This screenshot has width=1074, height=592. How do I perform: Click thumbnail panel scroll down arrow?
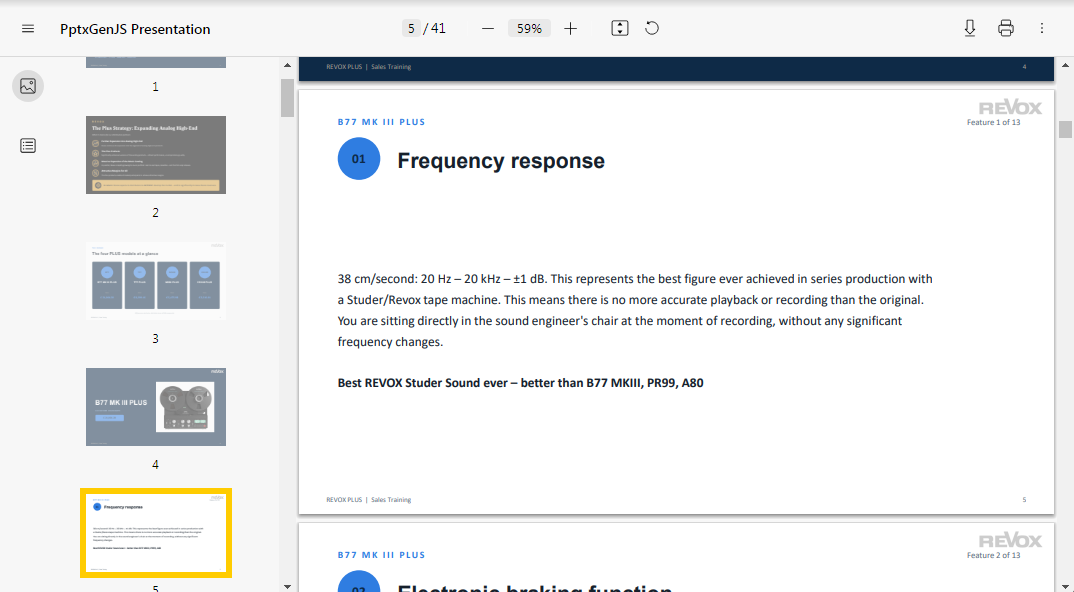(287, 587)
